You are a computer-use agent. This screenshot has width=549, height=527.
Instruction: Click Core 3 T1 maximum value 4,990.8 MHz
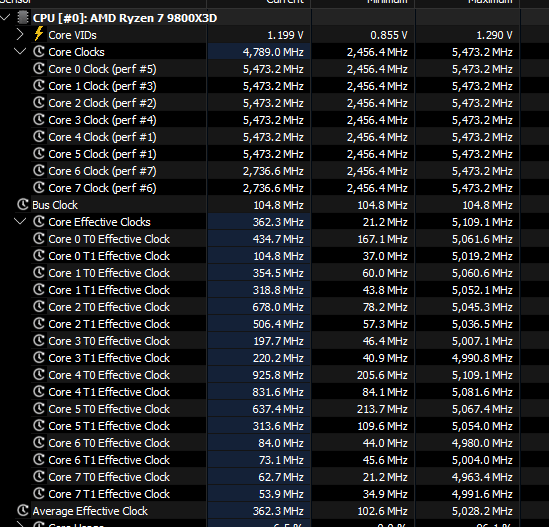[482, 358]
